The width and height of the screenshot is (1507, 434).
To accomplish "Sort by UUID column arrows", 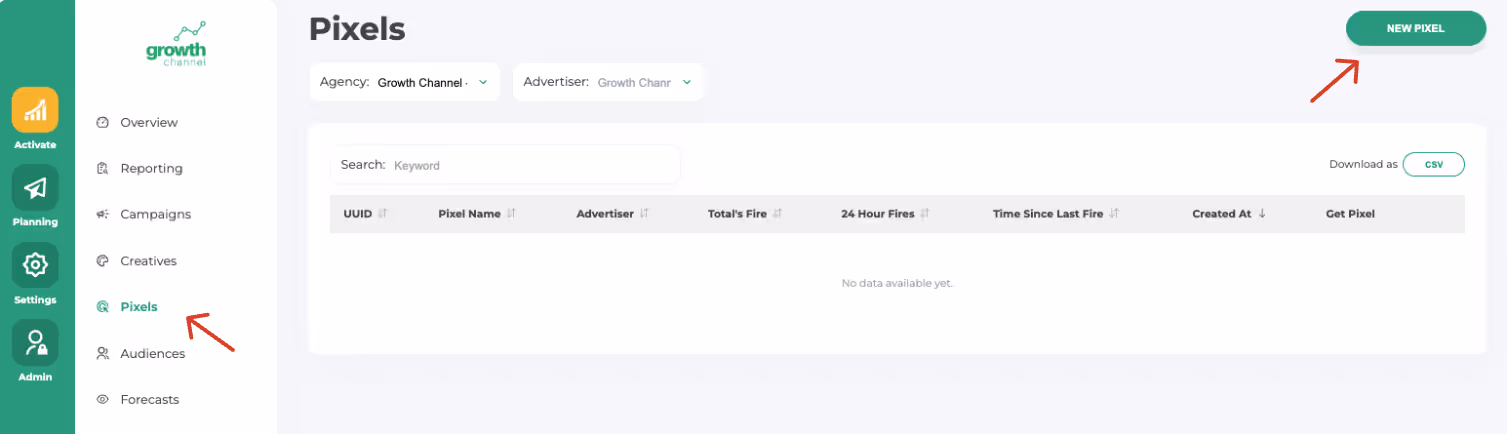I will [383, 214].
